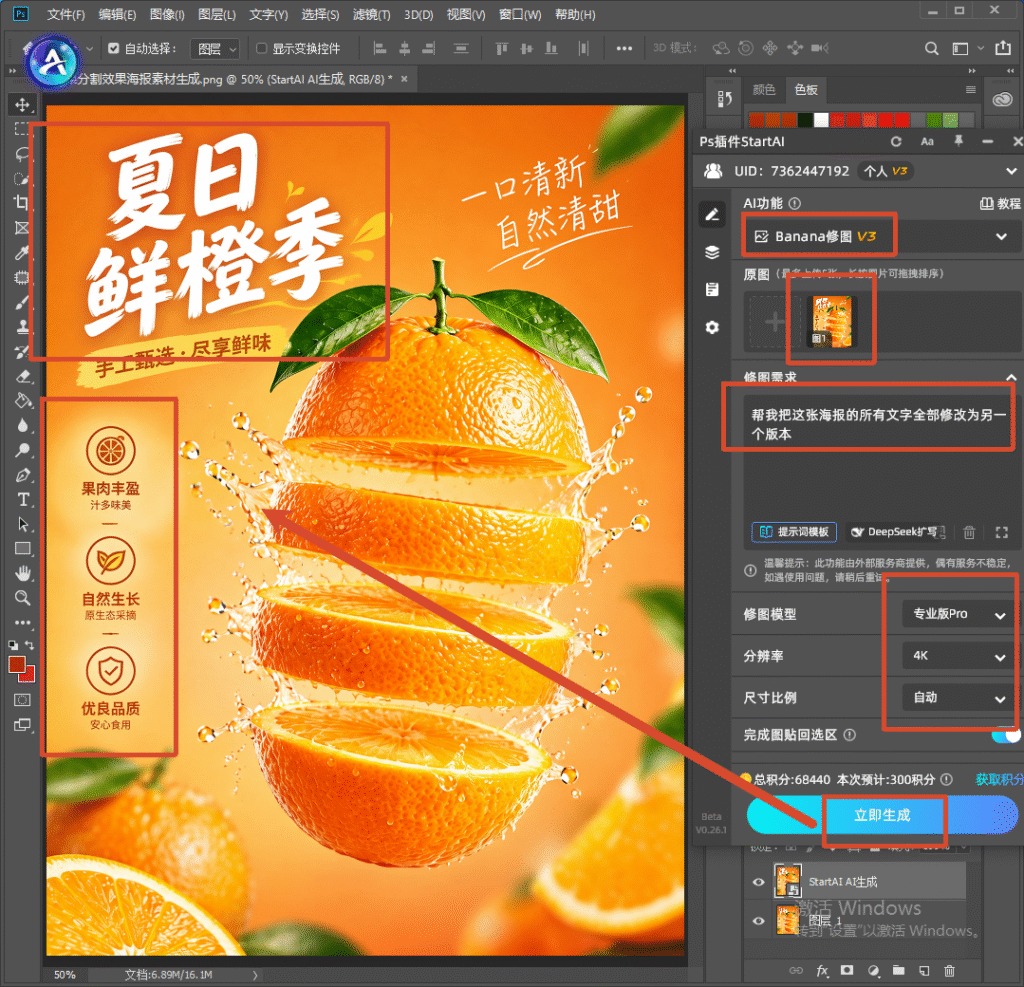Swap foreground and background colors
This screenshot has width=1024, height=987.
29,645
